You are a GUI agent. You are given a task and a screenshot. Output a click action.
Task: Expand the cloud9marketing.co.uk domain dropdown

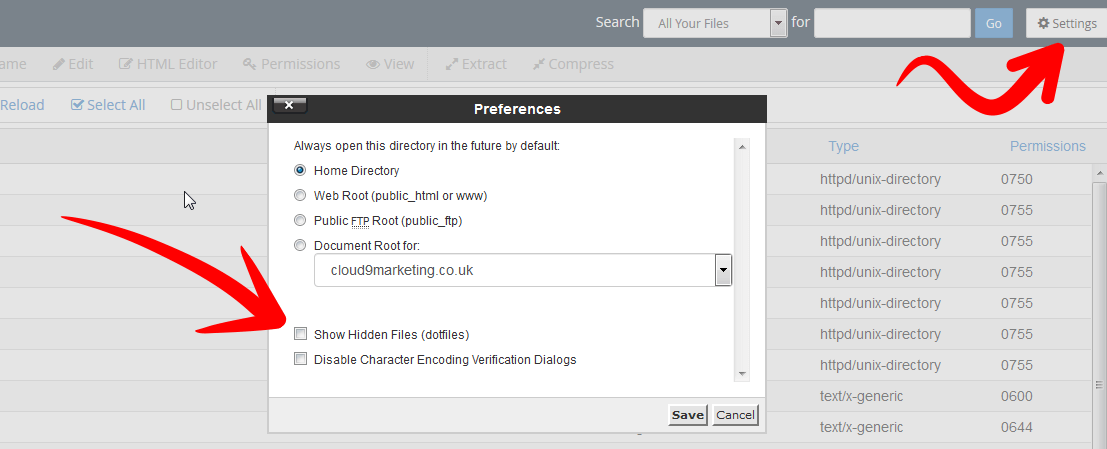coord(723,270)
